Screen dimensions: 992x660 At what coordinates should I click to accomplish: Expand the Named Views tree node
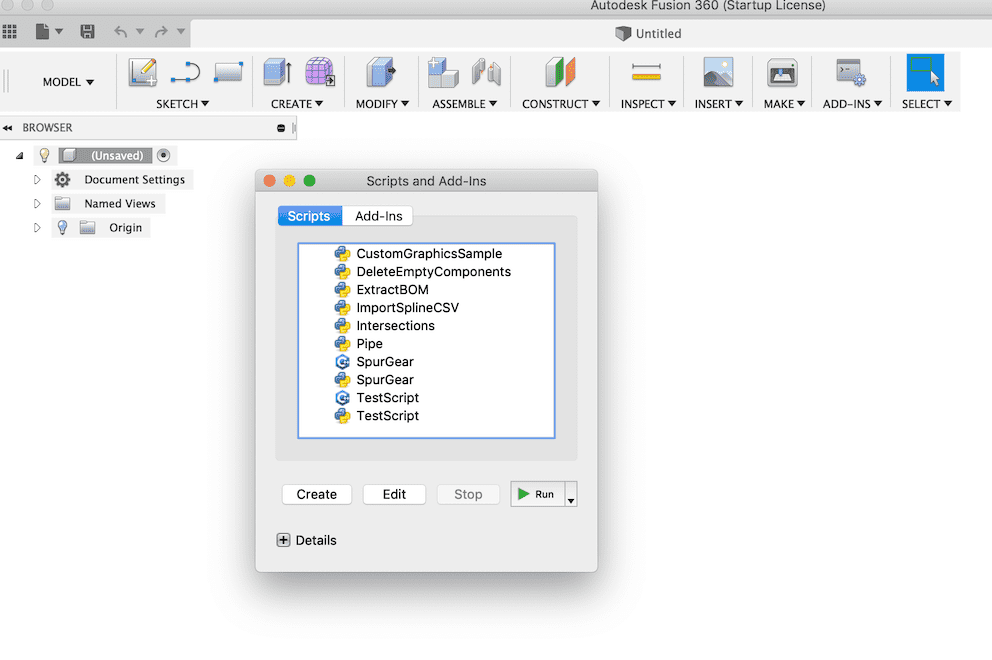click(37, 204)
